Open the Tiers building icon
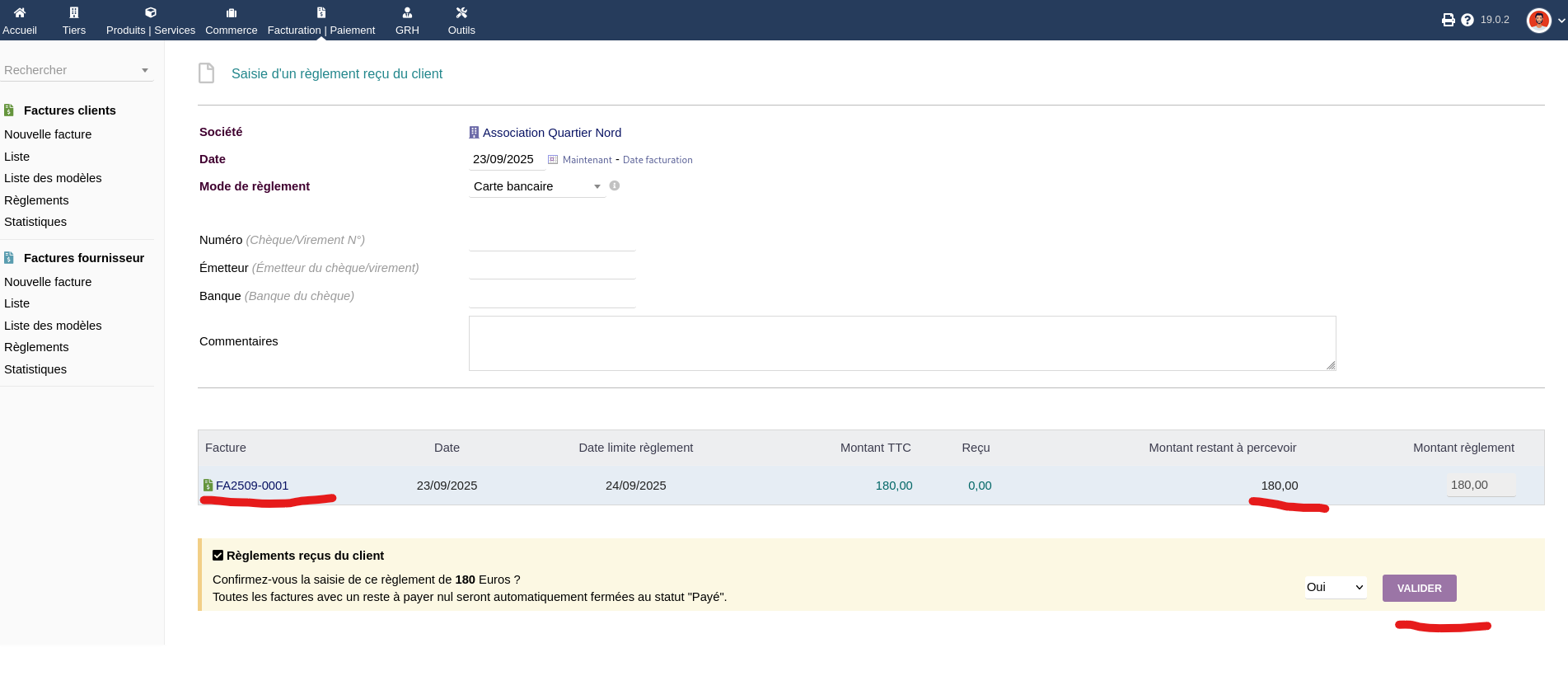The height and width of the screenshot is (690, 1568). pos(74,12)
